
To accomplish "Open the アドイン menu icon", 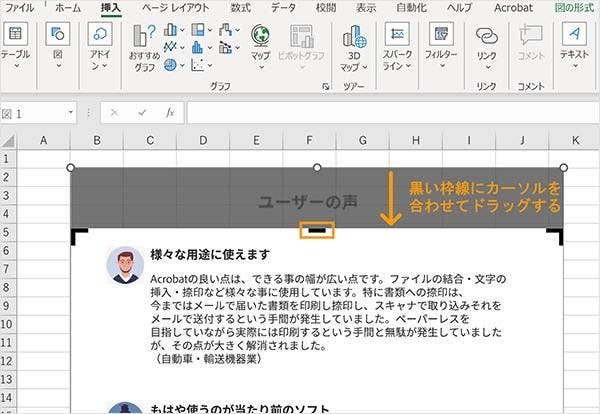I will tap(100, 34).
